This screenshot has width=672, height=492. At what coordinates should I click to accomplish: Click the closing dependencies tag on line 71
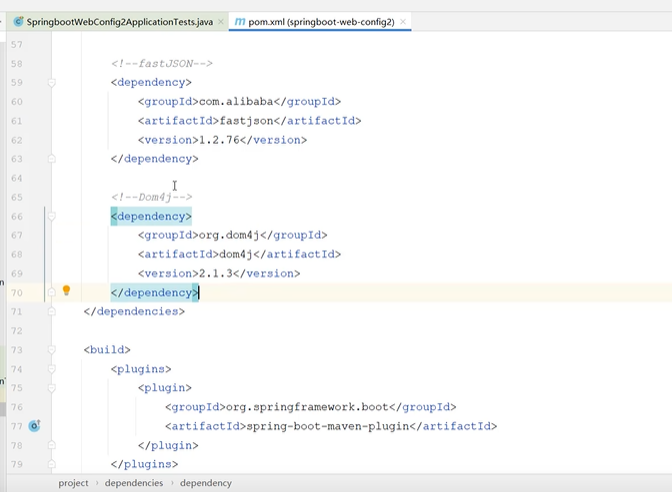pos(134,312)
